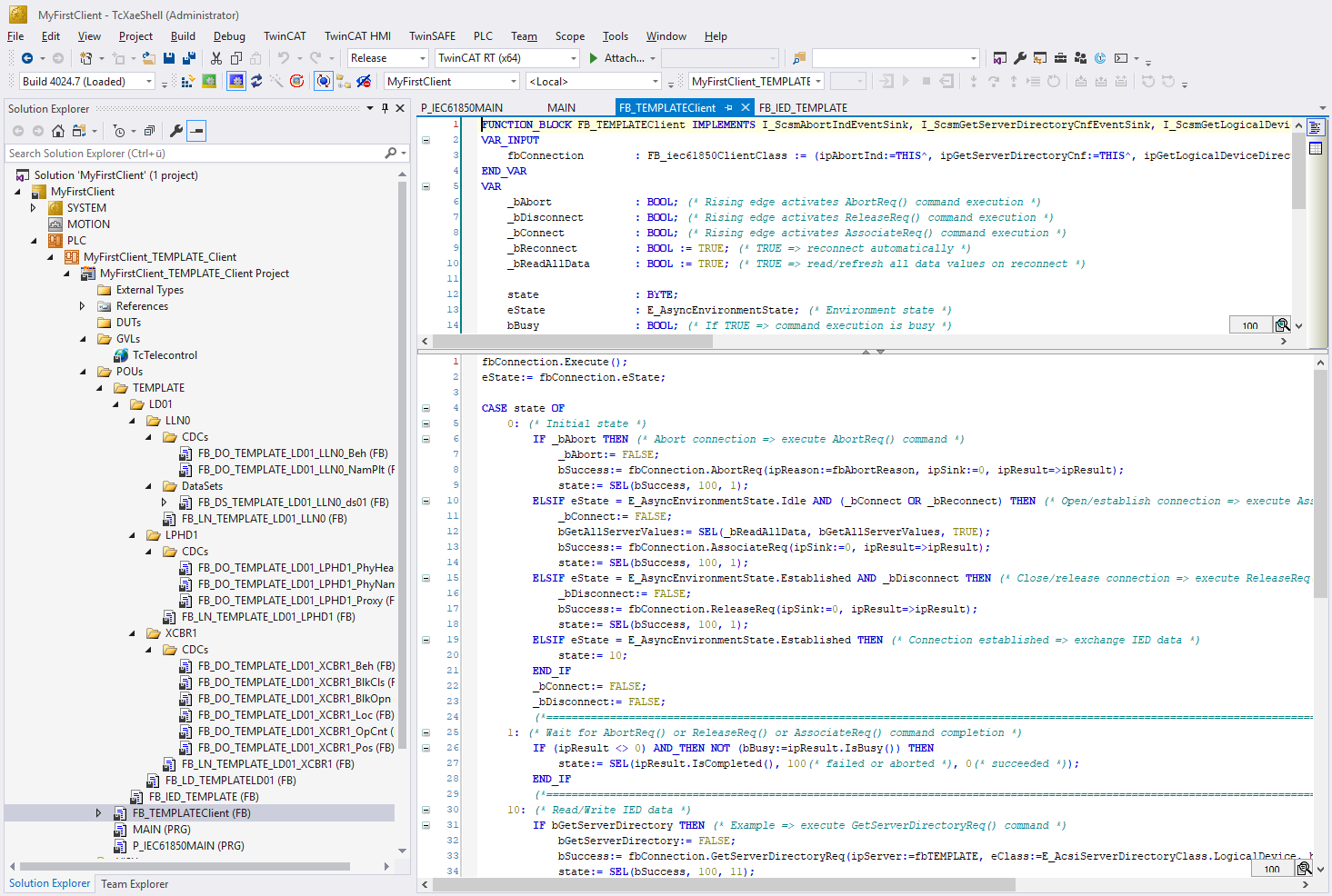Click the Show Sub Items icon with red stop

point(364,81)
